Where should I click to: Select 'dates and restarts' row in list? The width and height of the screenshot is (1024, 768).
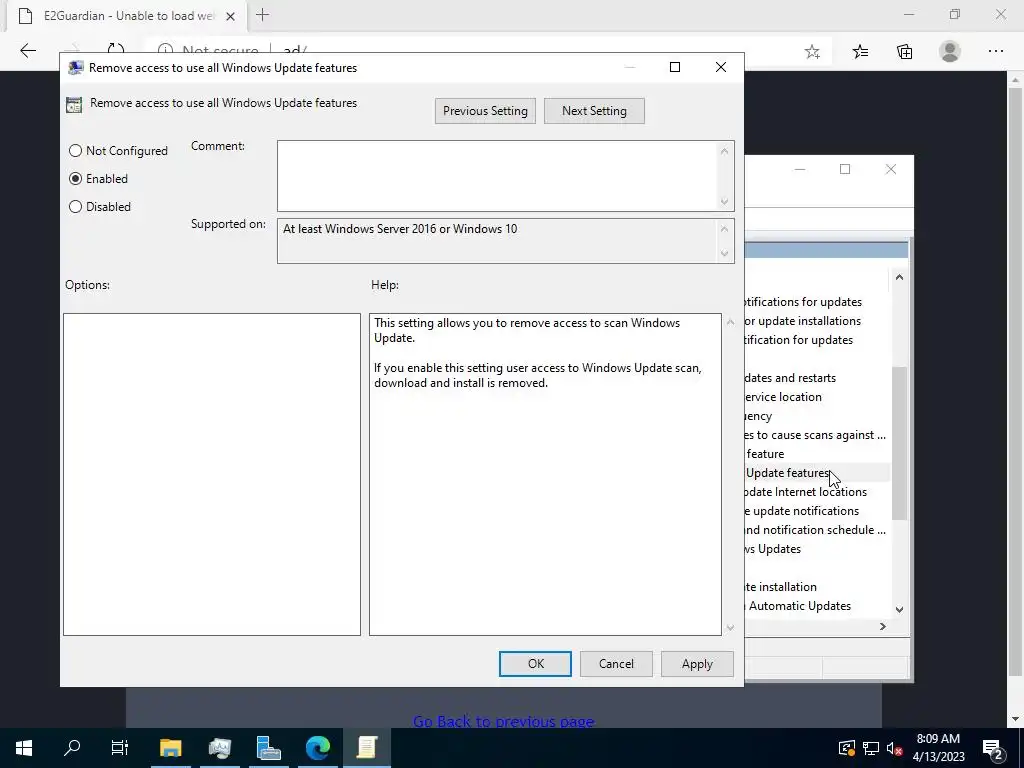(817, 378)
